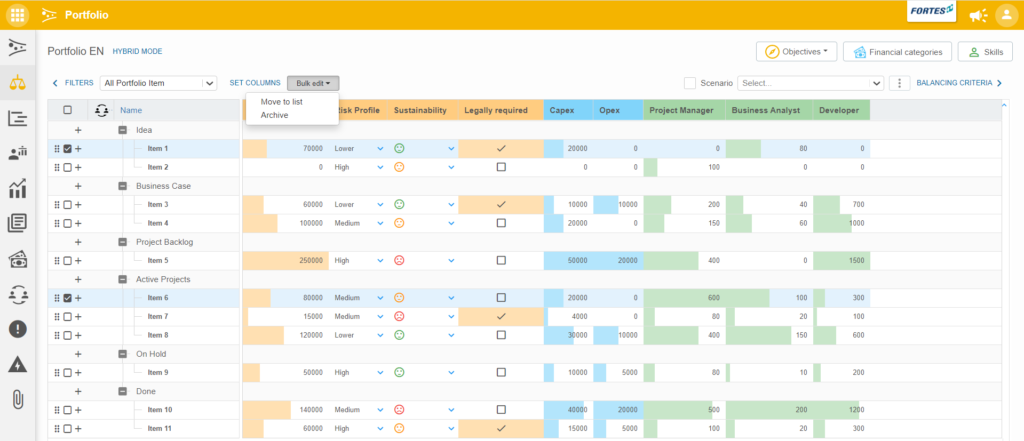Open the paperclip attachments icon
The width and height of the screenshot is (1024, 441).
[x=18, y=400]
